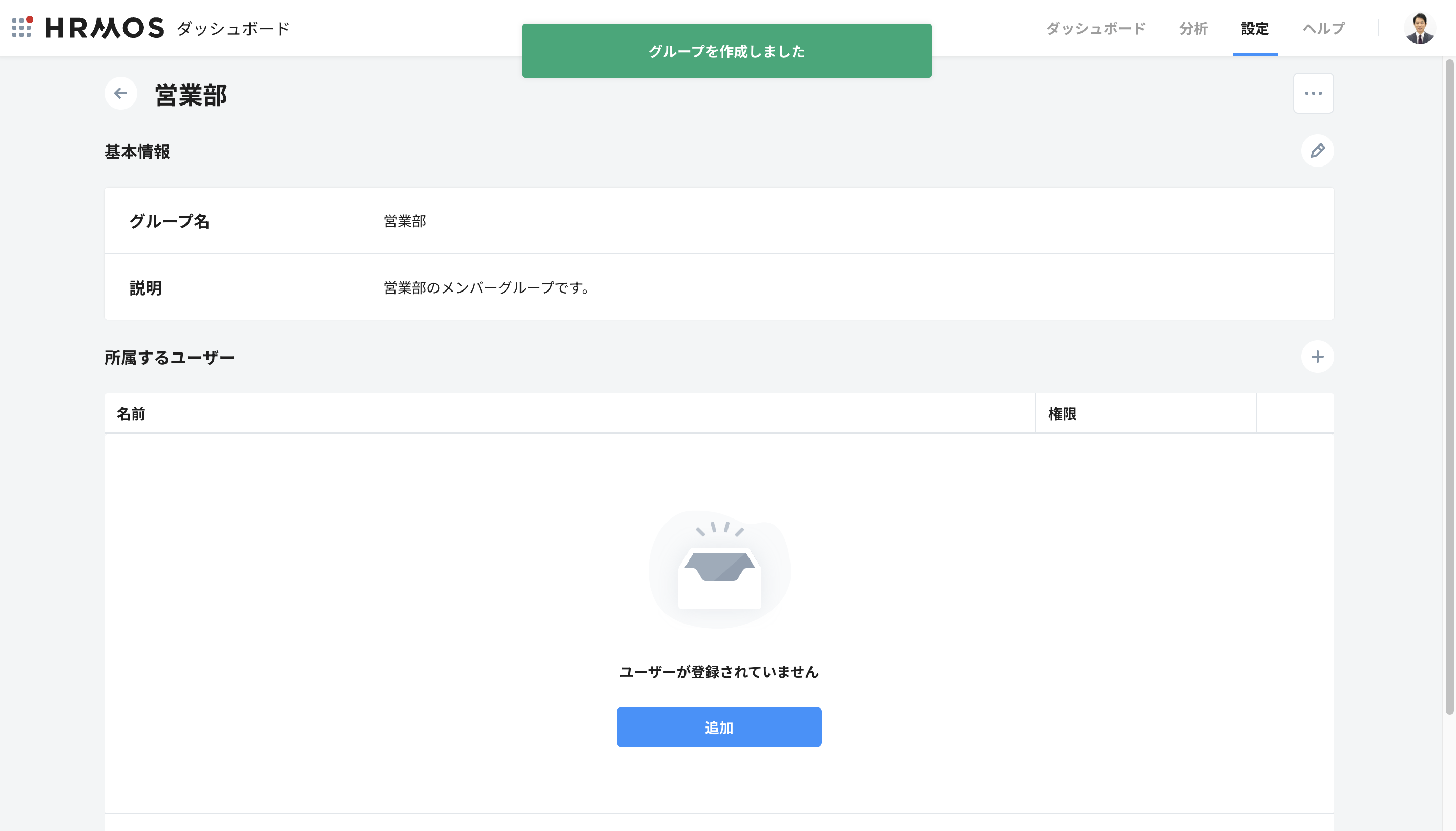1456x831 pixels.
Task: Click the 名前 column header
Action: point(131,414)
